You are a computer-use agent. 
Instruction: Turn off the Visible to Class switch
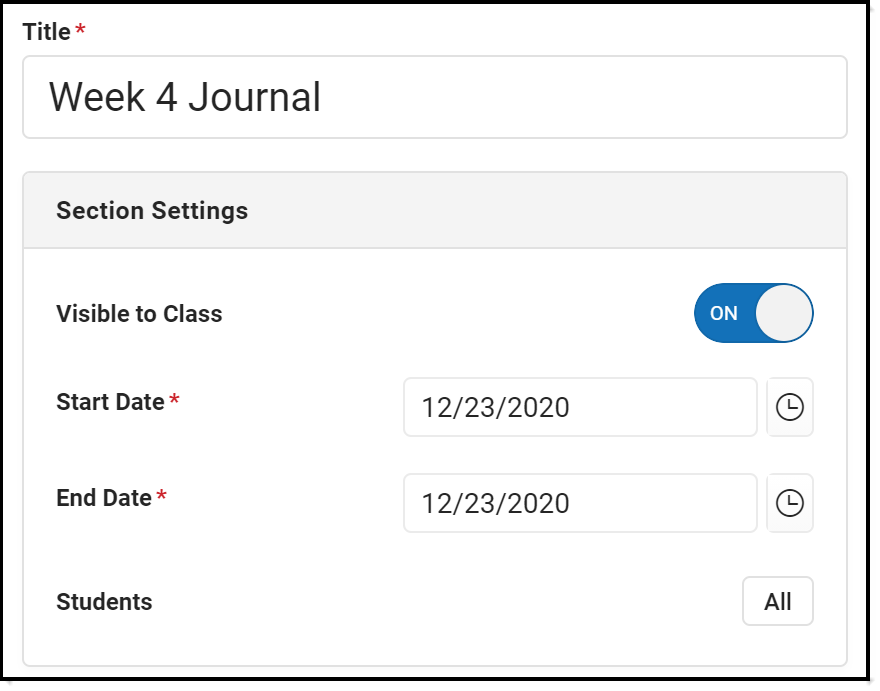(753, 313)
